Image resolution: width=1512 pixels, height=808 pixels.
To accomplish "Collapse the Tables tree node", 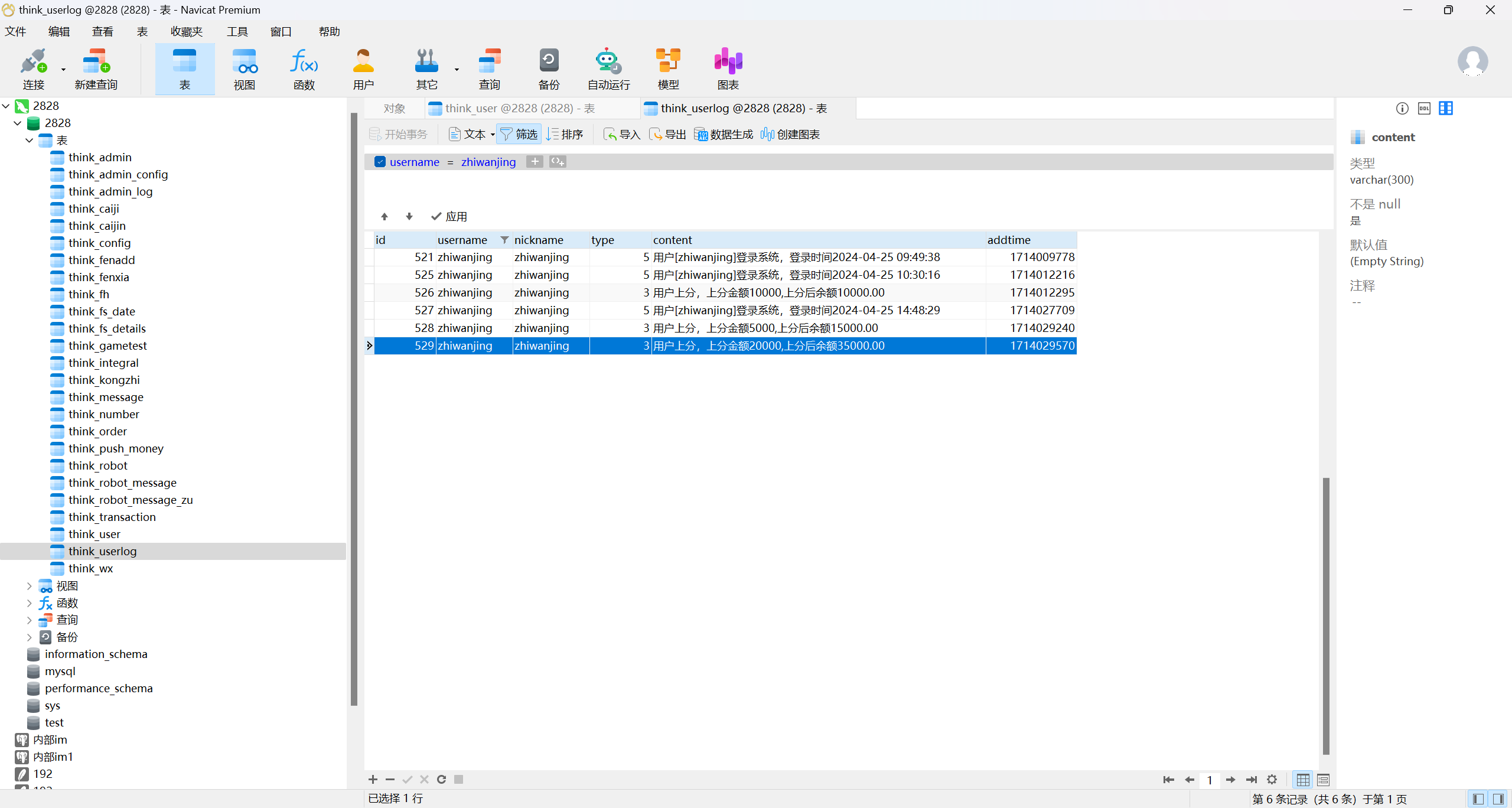I will (x=30, y=141).
